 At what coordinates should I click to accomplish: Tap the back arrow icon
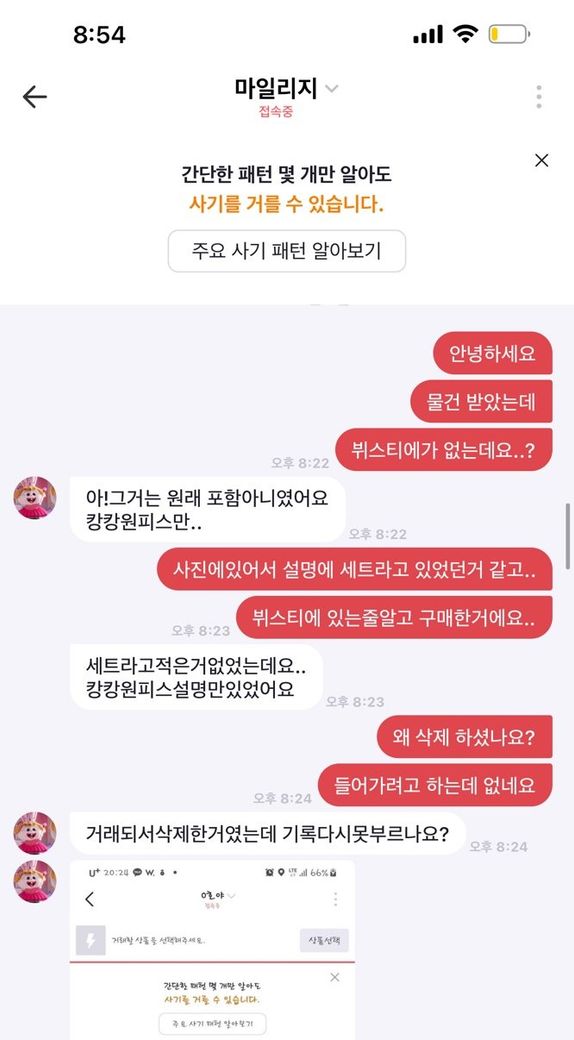[35, 97]
